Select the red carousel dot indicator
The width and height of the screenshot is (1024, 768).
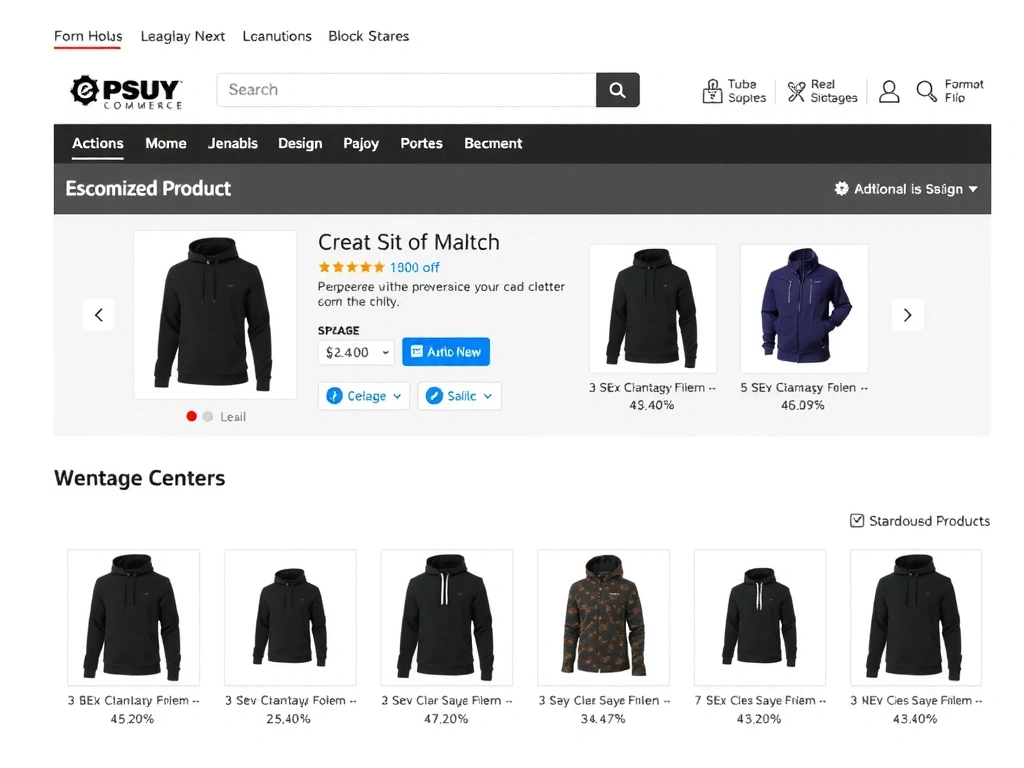pos(191,416)
